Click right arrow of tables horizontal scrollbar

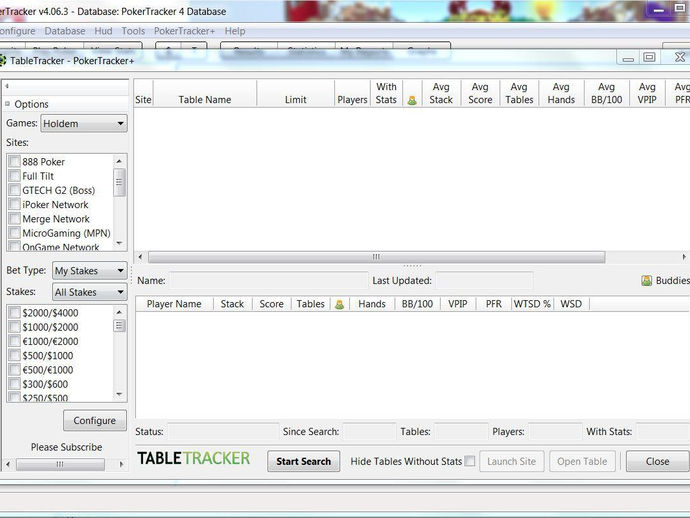(684, 257)
